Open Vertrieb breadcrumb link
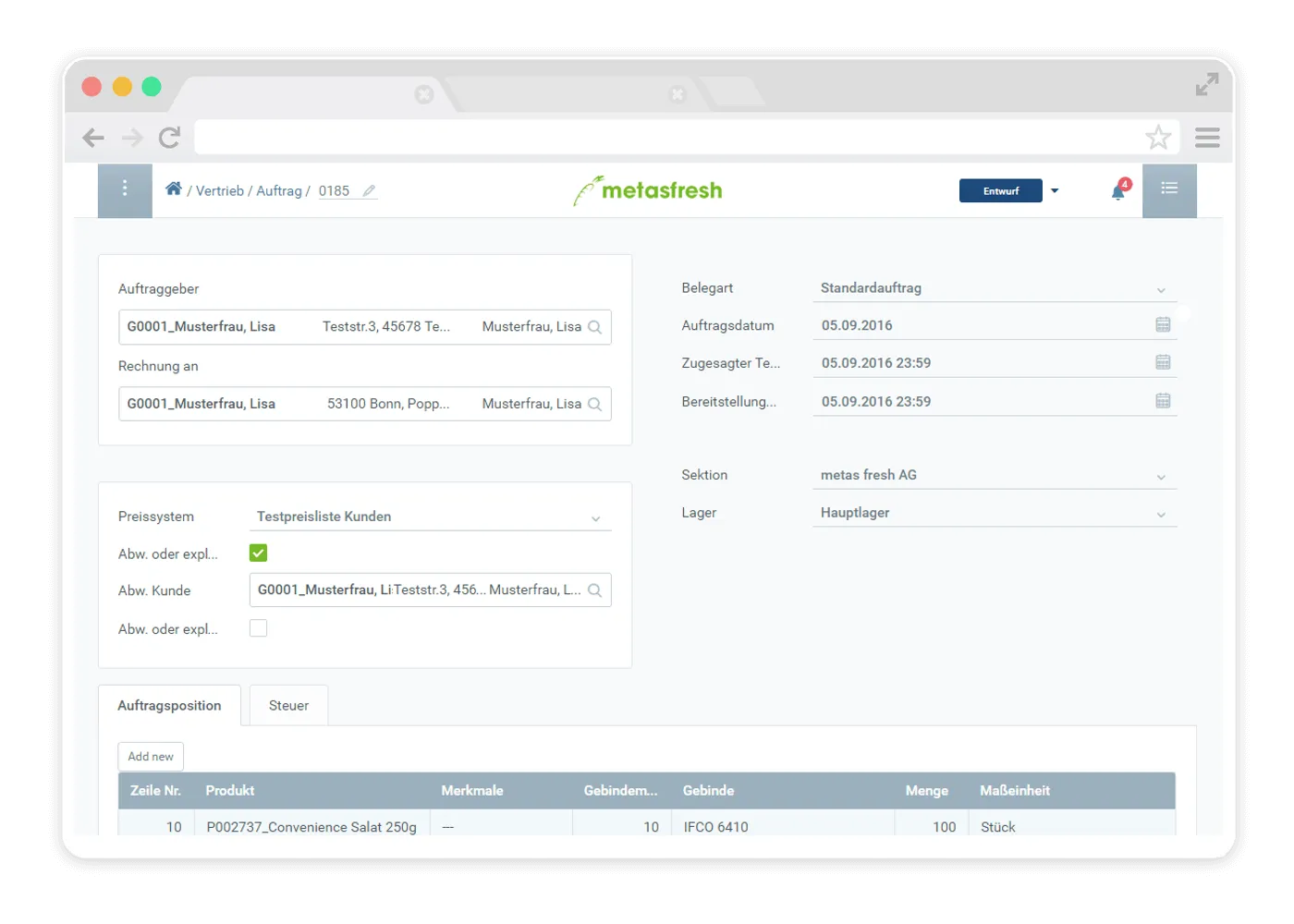Screen dimensions: 1294x924 [x=220, y=191]
